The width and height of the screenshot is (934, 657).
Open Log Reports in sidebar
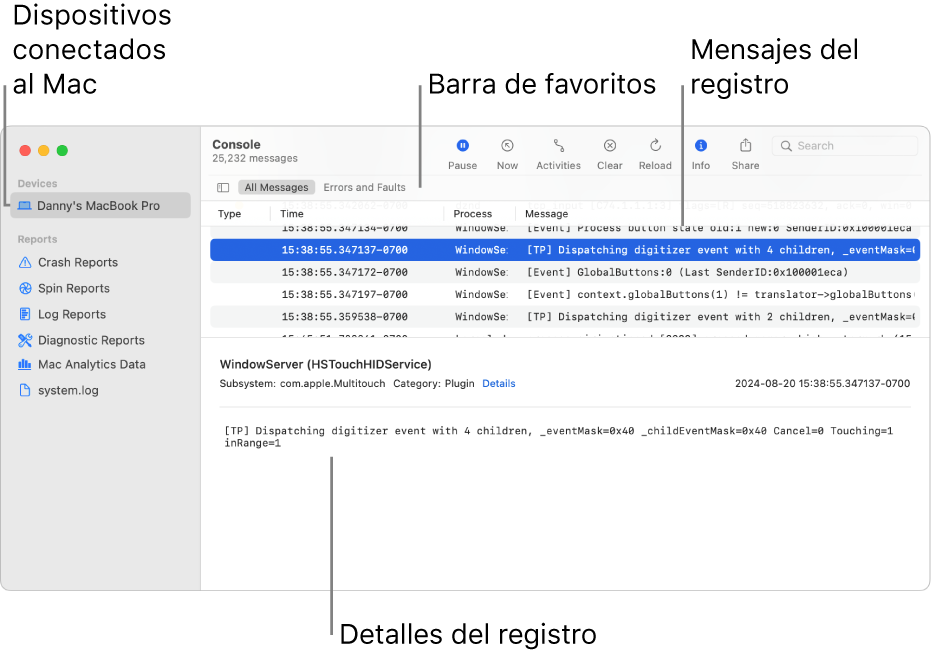tap(72, 315)
